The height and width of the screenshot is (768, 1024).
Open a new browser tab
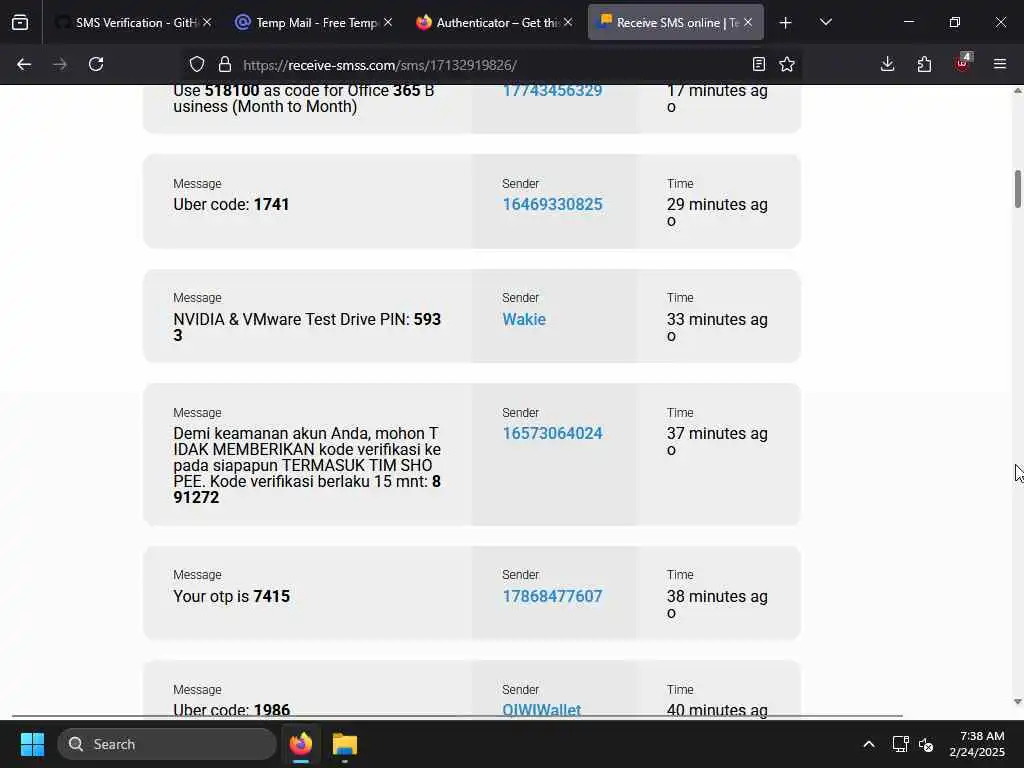click(786, 23)
